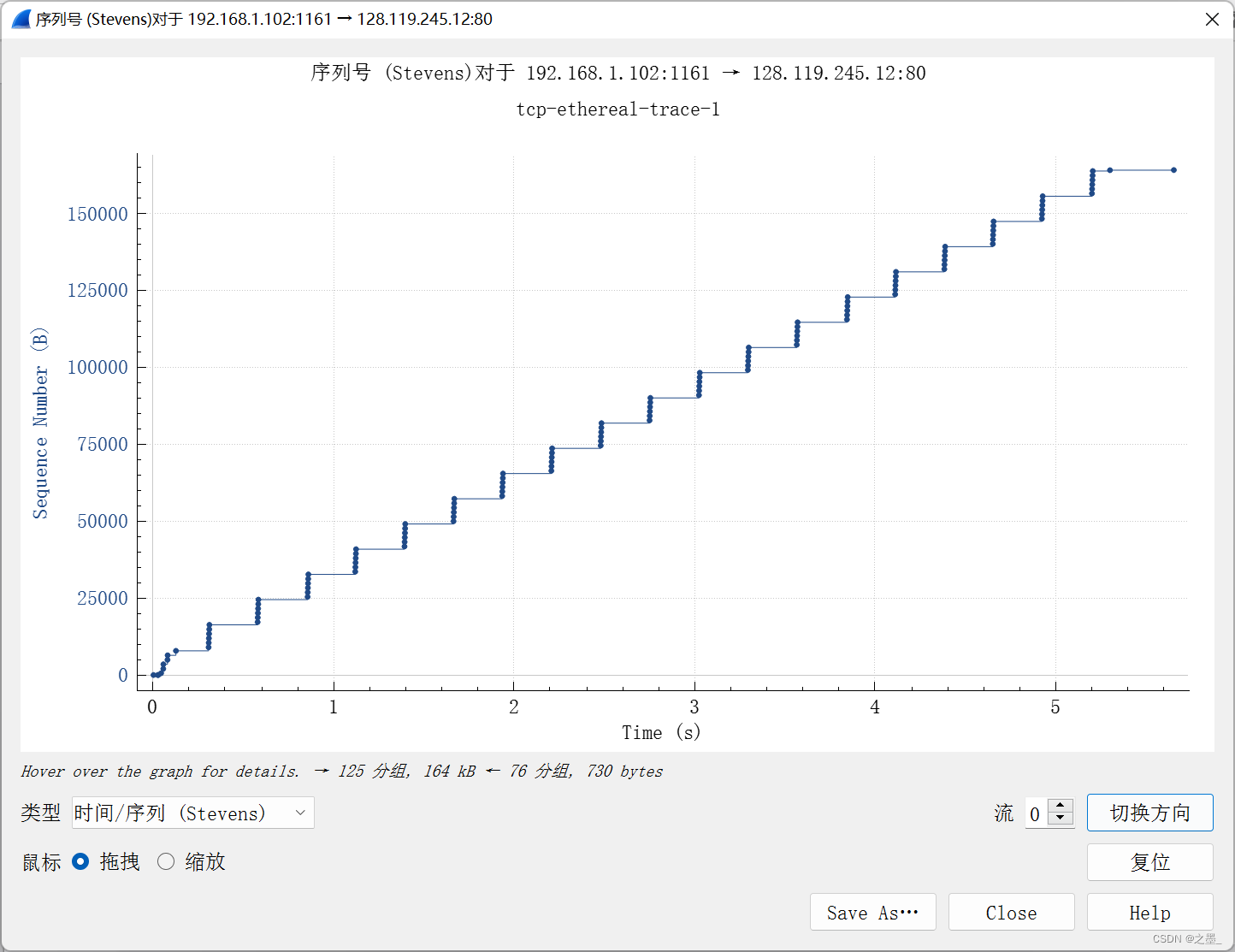Click the 75000 y-axis tick label
Viewport: 1235px width, 952px height.
click(x=103, y=444)
